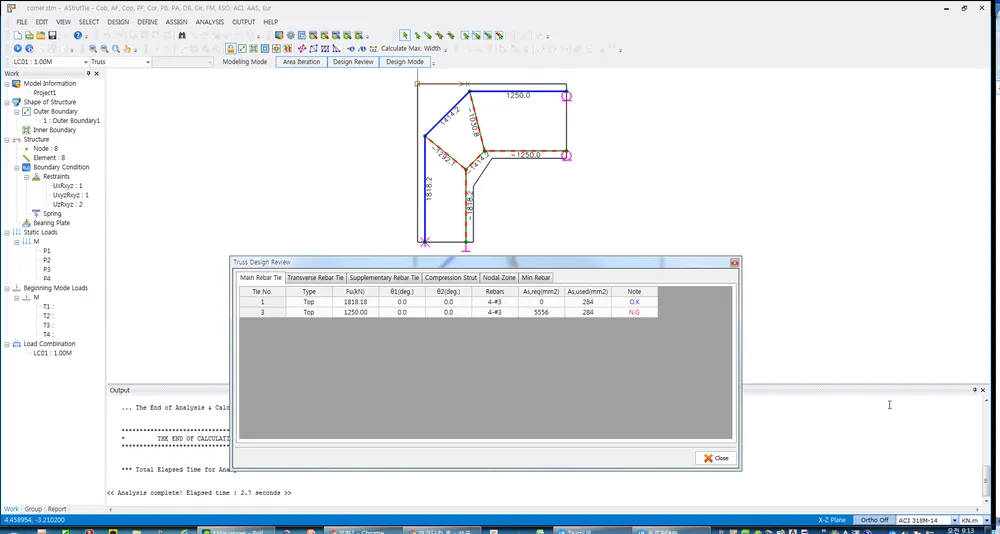Switch to the Nodal Zone tab
The width and height of the screenshot is (1000, 534).
pyautogui.click(x=499, y=278)
